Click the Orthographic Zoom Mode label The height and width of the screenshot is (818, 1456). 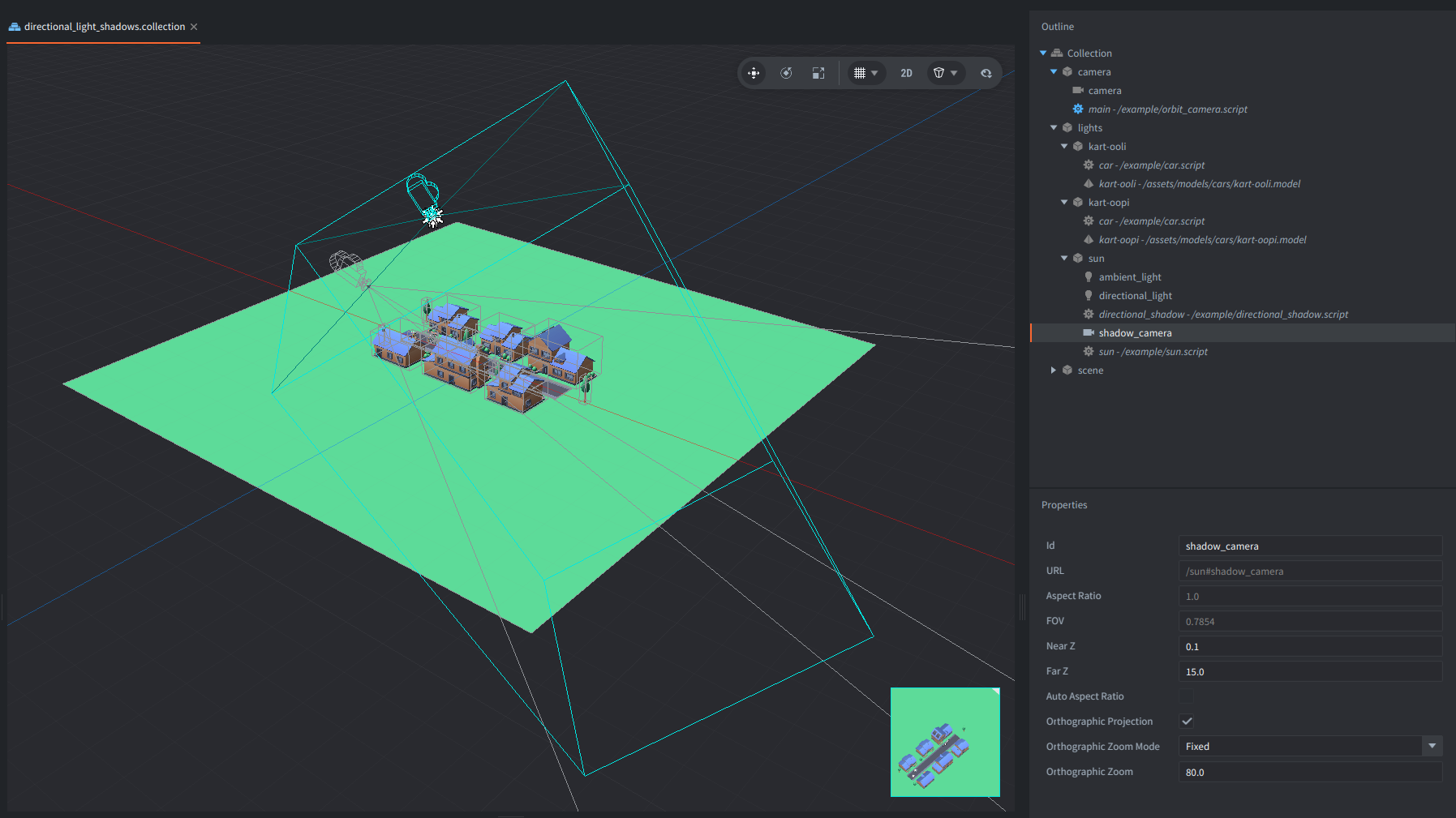pos(1103,747)
